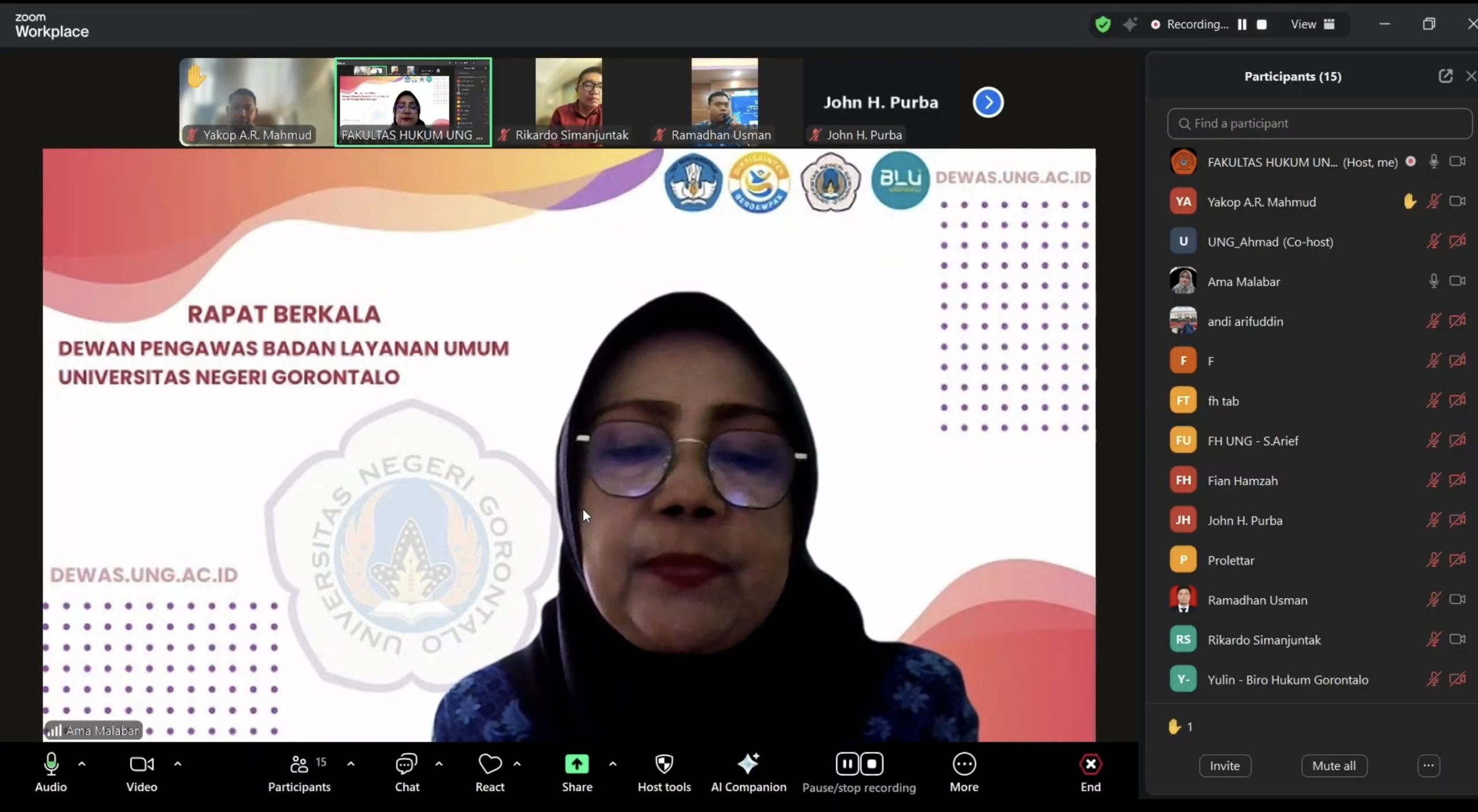The height and width of the screenshot is (812, 1478).
Task: Toggle the Audio microphone mute
Action: point(51,765)
